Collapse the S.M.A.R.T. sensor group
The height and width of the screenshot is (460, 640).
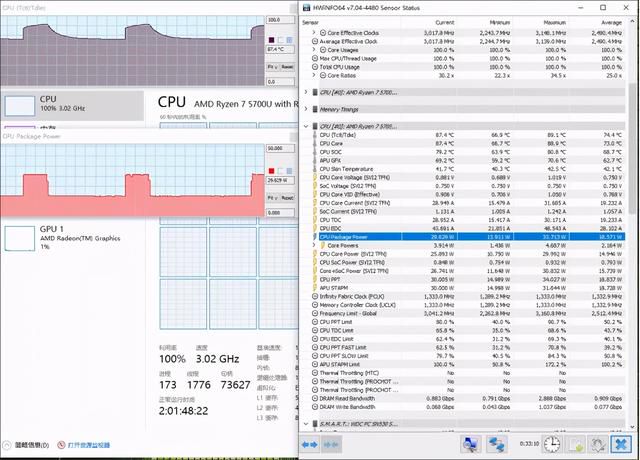(306, 424)
